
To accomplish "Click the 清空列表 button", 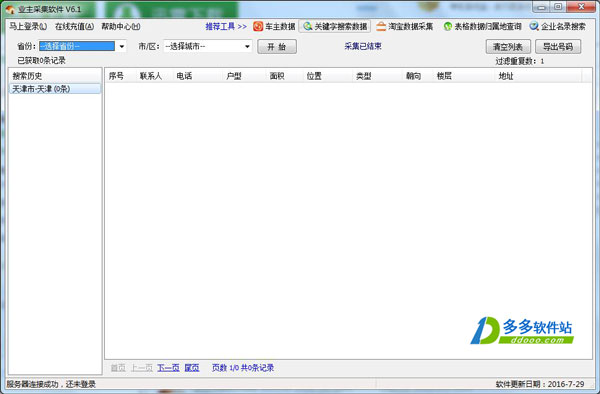I will (508, 47).
